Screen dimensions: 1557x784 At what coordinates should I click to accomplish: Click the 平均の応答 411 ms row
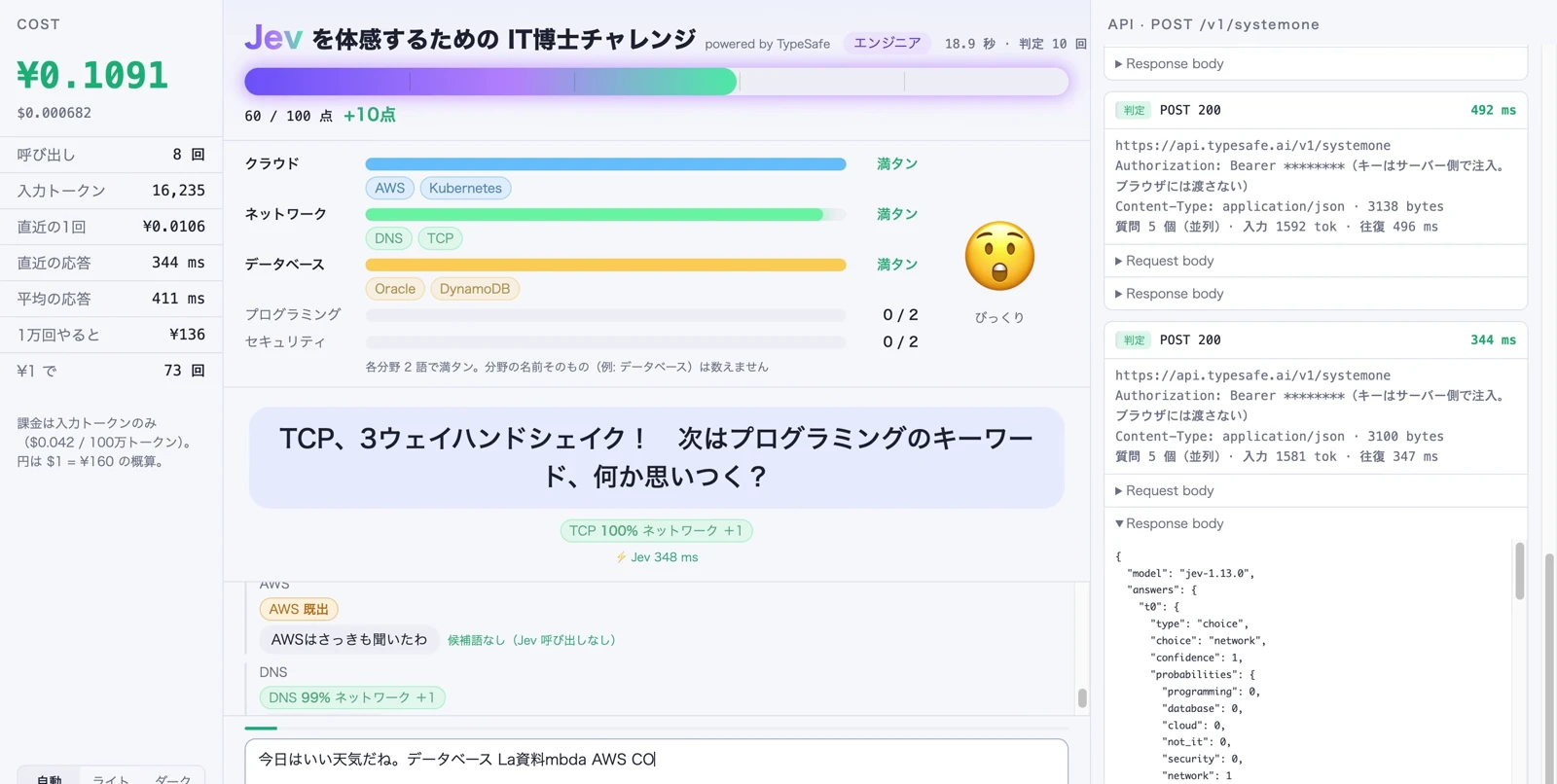click(111, 299)
